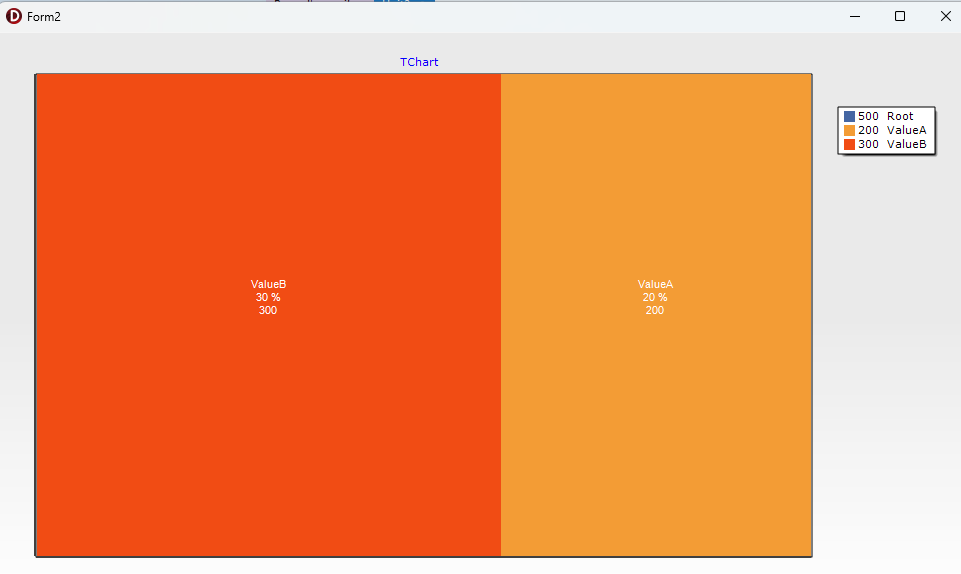The width and height of the screenshot is (961, 574).
Task: Click the 30 % label in ValueB
Action: (268, 297)
